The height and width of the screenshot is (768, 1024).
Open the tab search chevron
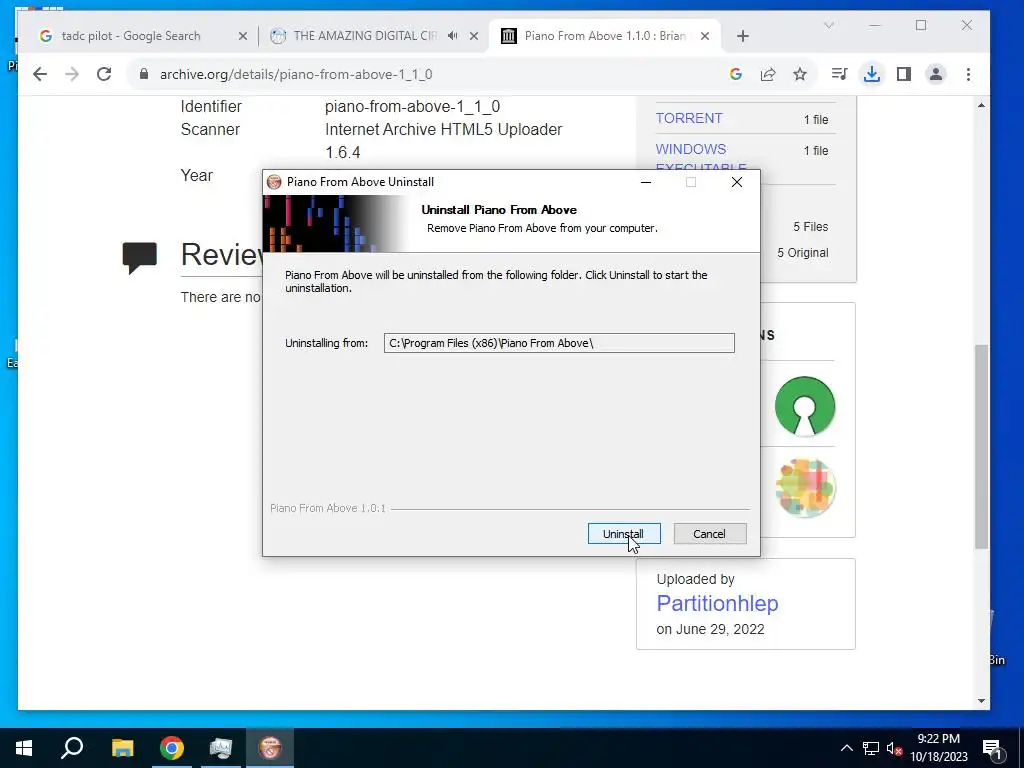tap(829, 25)
